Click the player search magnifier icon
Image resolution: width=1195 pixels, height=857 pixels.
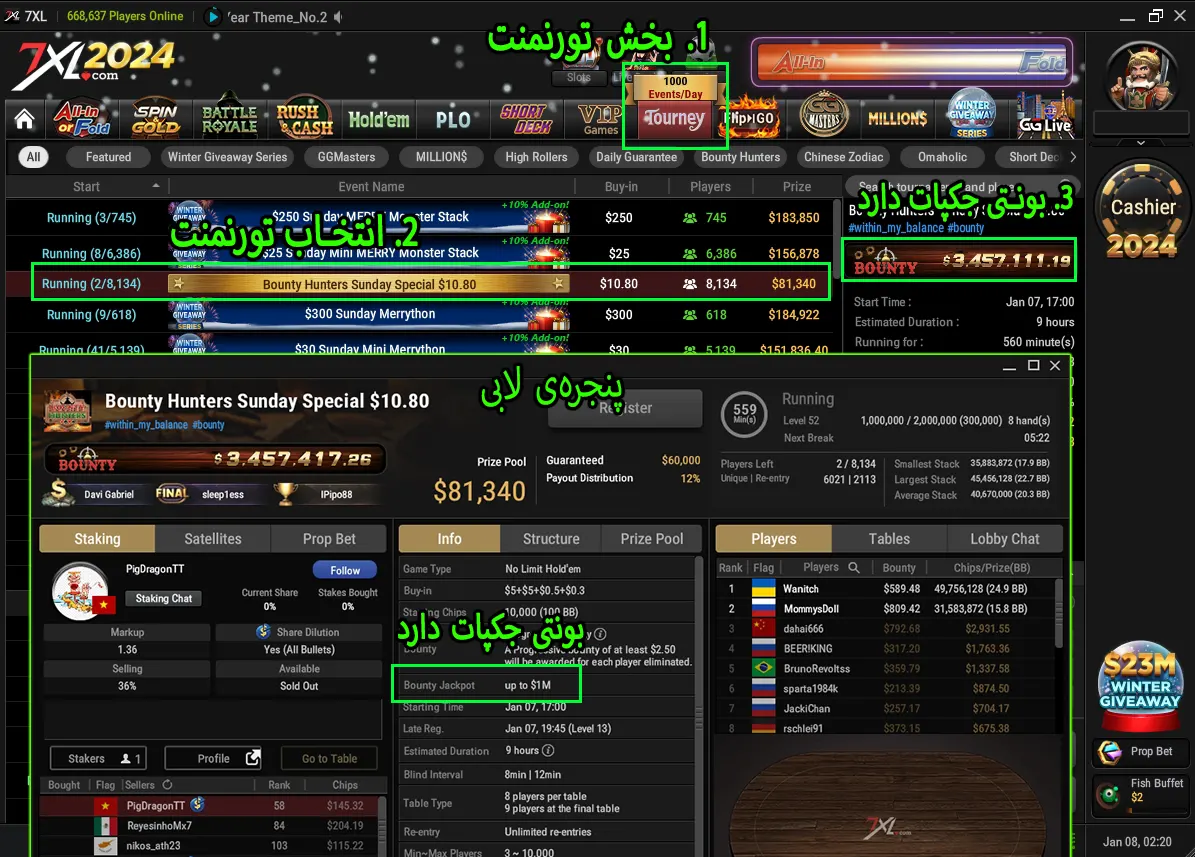click(x=854, y=567)
